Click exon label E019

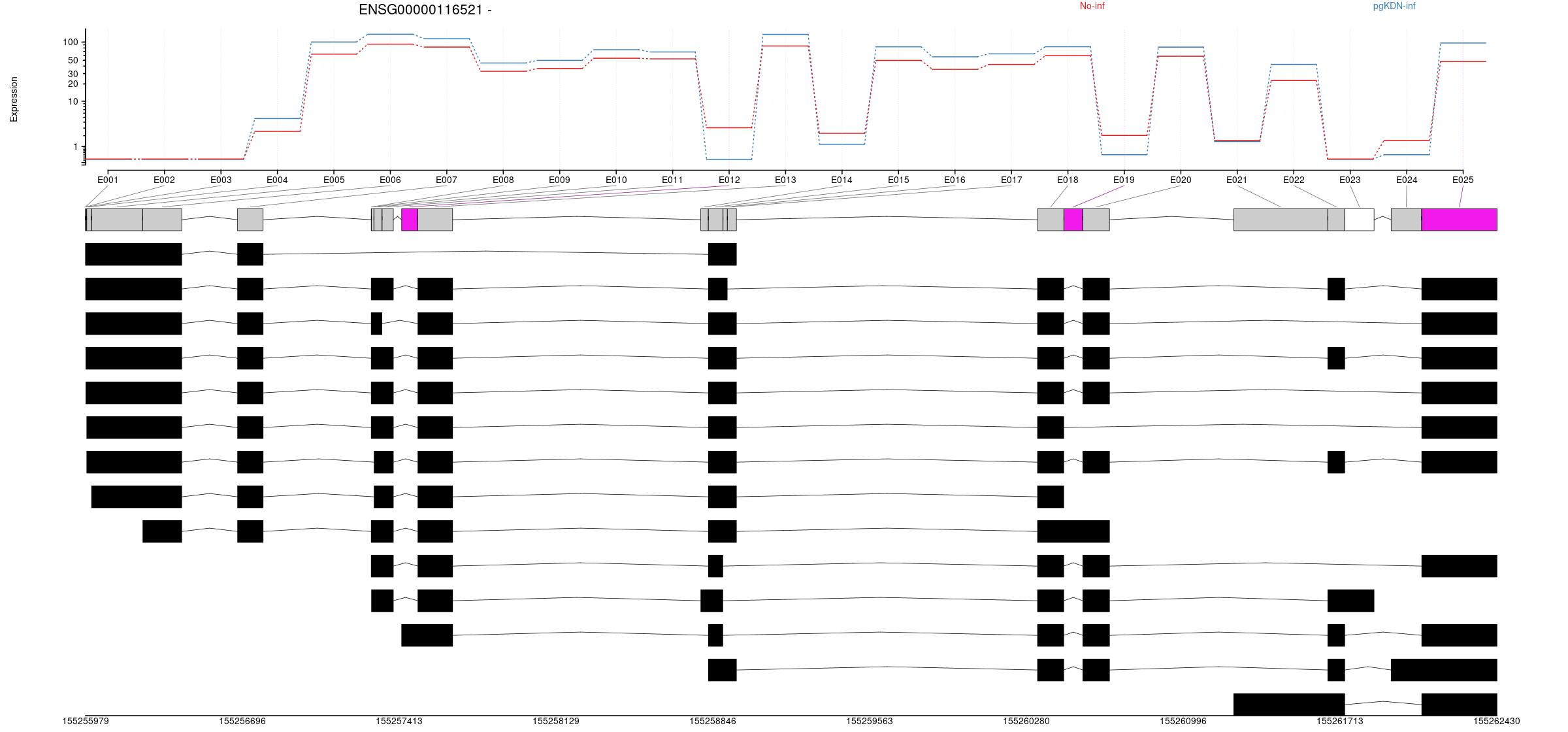tap(1124, 180)
